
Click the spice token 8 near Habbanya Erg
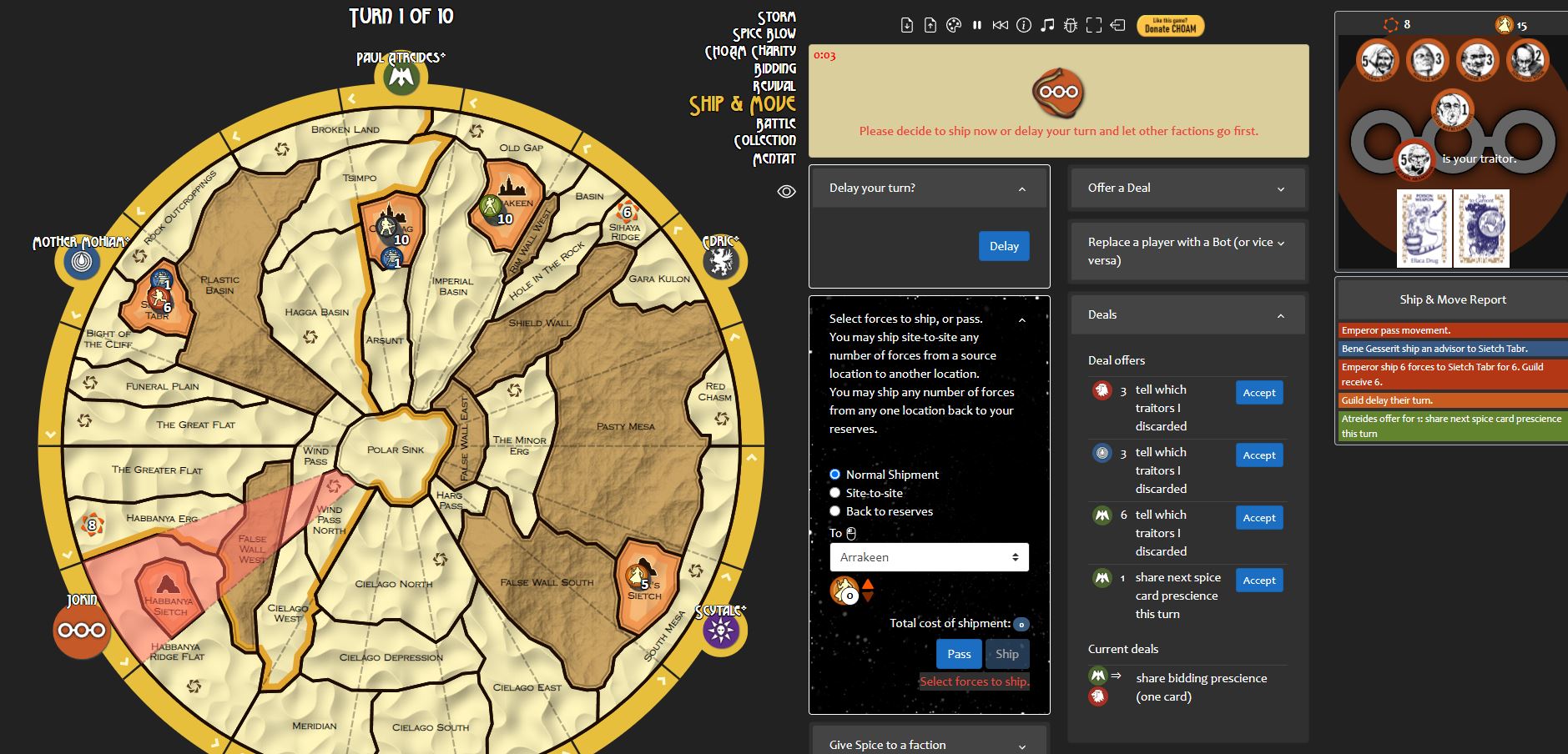coord(92,525)
